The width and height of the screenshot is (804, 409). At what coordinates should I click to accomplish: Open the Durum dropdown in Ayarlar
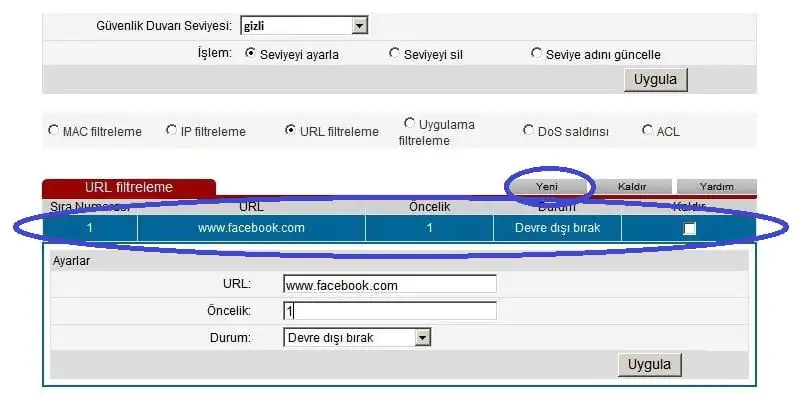pos(357,338)
